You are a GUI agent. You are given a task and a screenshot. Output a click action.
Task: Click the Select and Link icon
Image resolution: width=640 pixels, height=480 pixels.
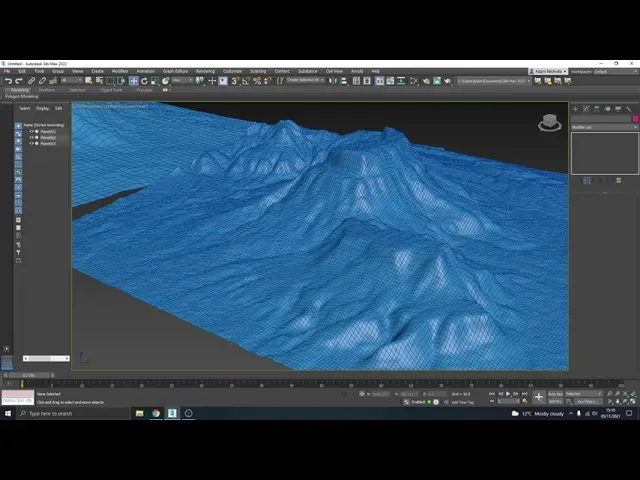[31, 80]
